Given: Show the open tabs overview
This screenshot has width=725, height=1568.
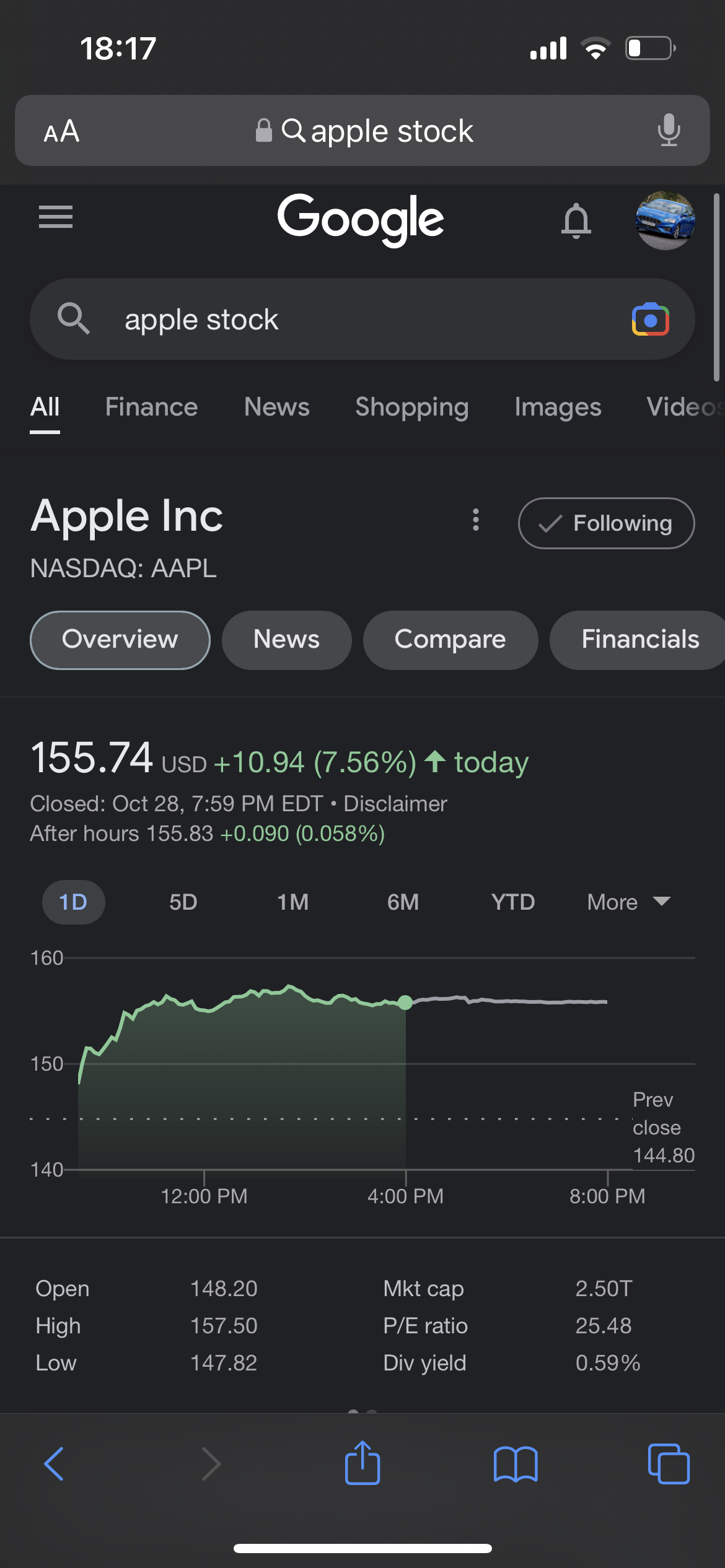Looking at the screenshot, I should pos(668,1464).
